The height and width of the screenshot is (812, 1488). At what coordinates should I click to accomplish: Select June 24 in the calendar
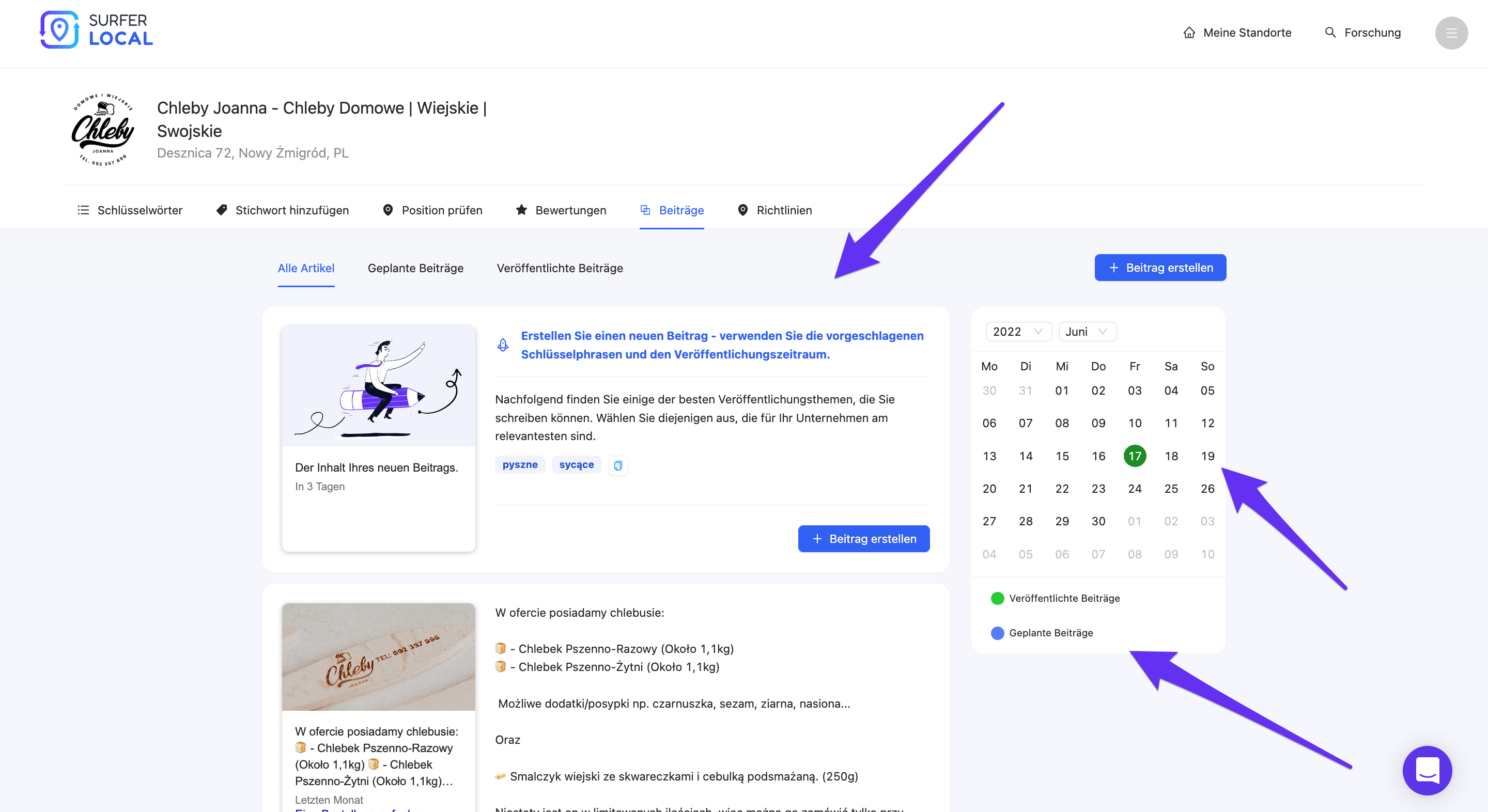pyautogui.click(x=1134, y=489)
